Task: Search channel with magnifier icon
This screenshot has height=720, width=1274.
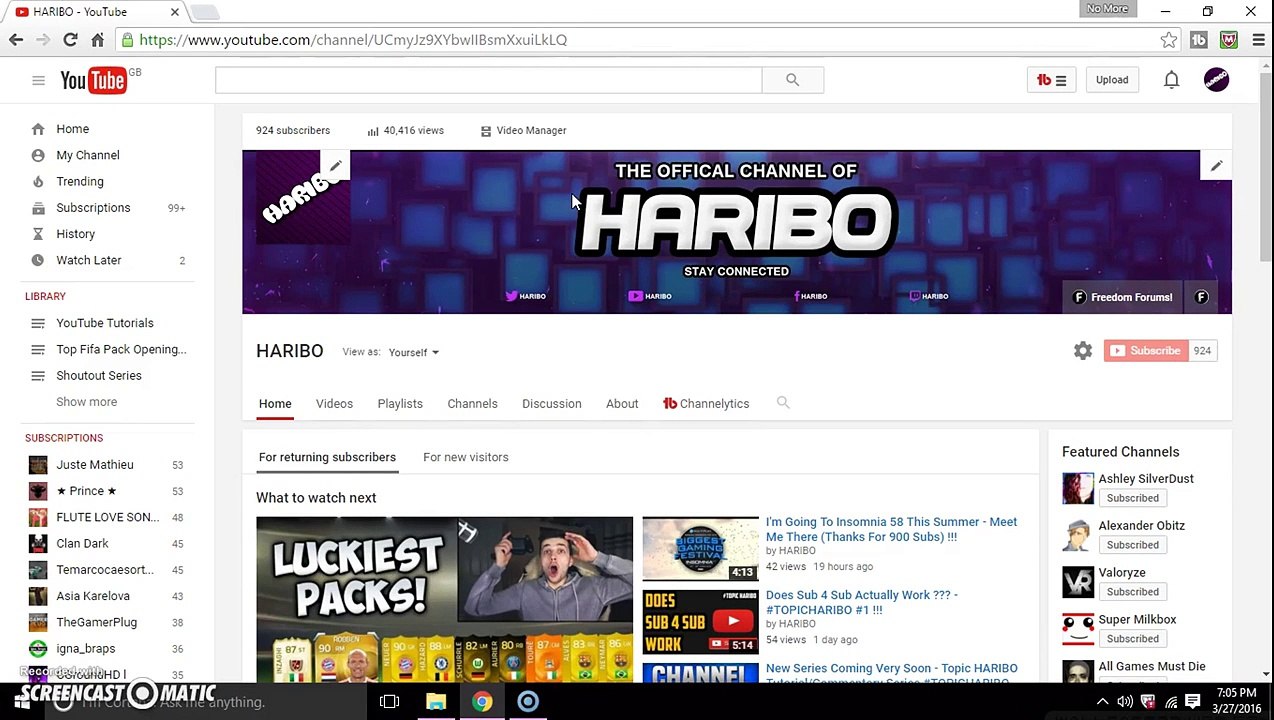Action: coord(783,403)
